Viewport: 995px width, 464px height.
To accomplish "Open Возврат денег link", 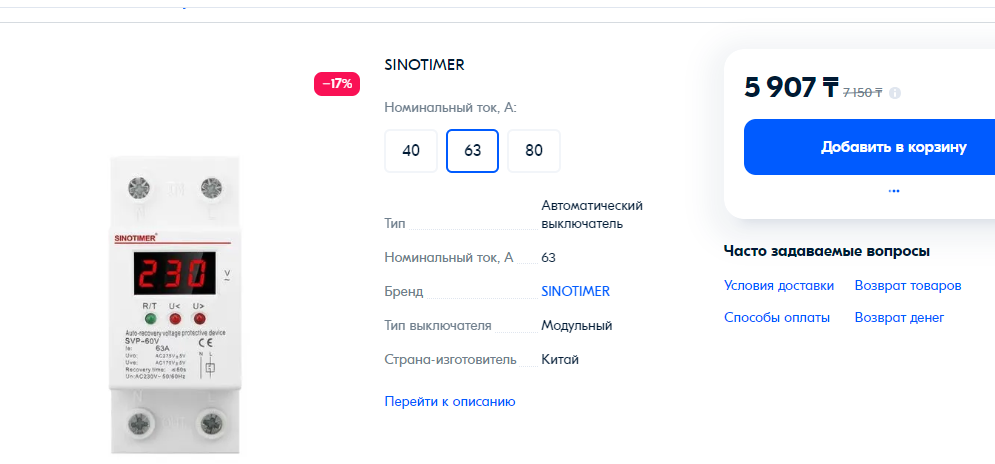I will click(899, 317).
